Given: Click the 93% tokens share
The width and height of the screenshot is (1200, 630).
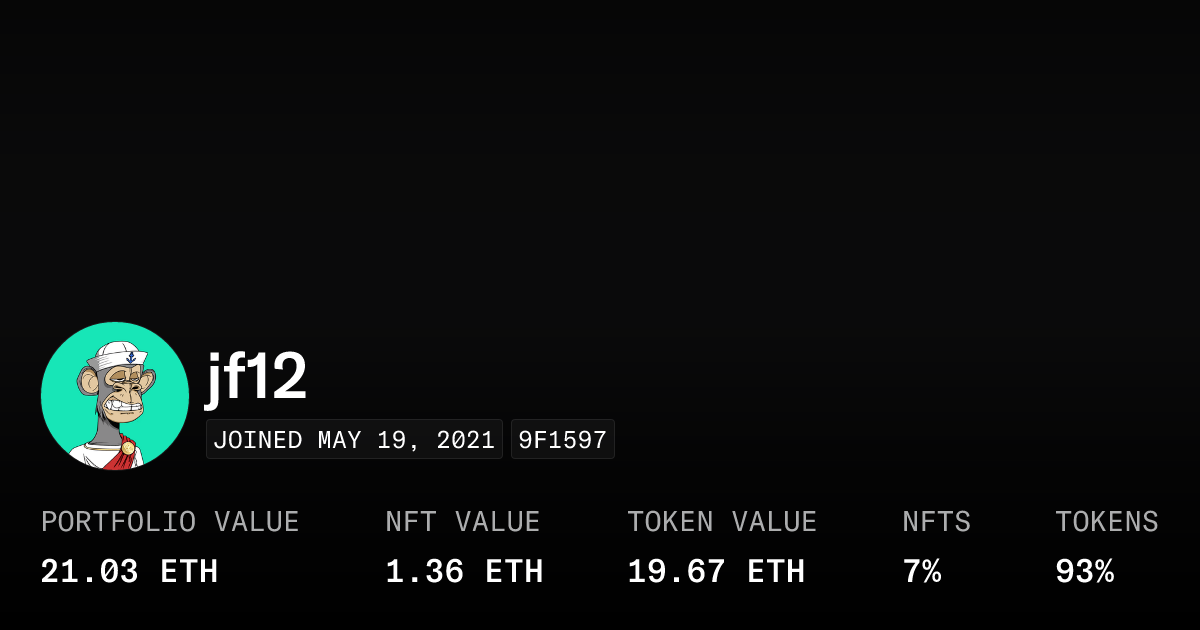Looking at the screenshot, I should [1084, 572].
